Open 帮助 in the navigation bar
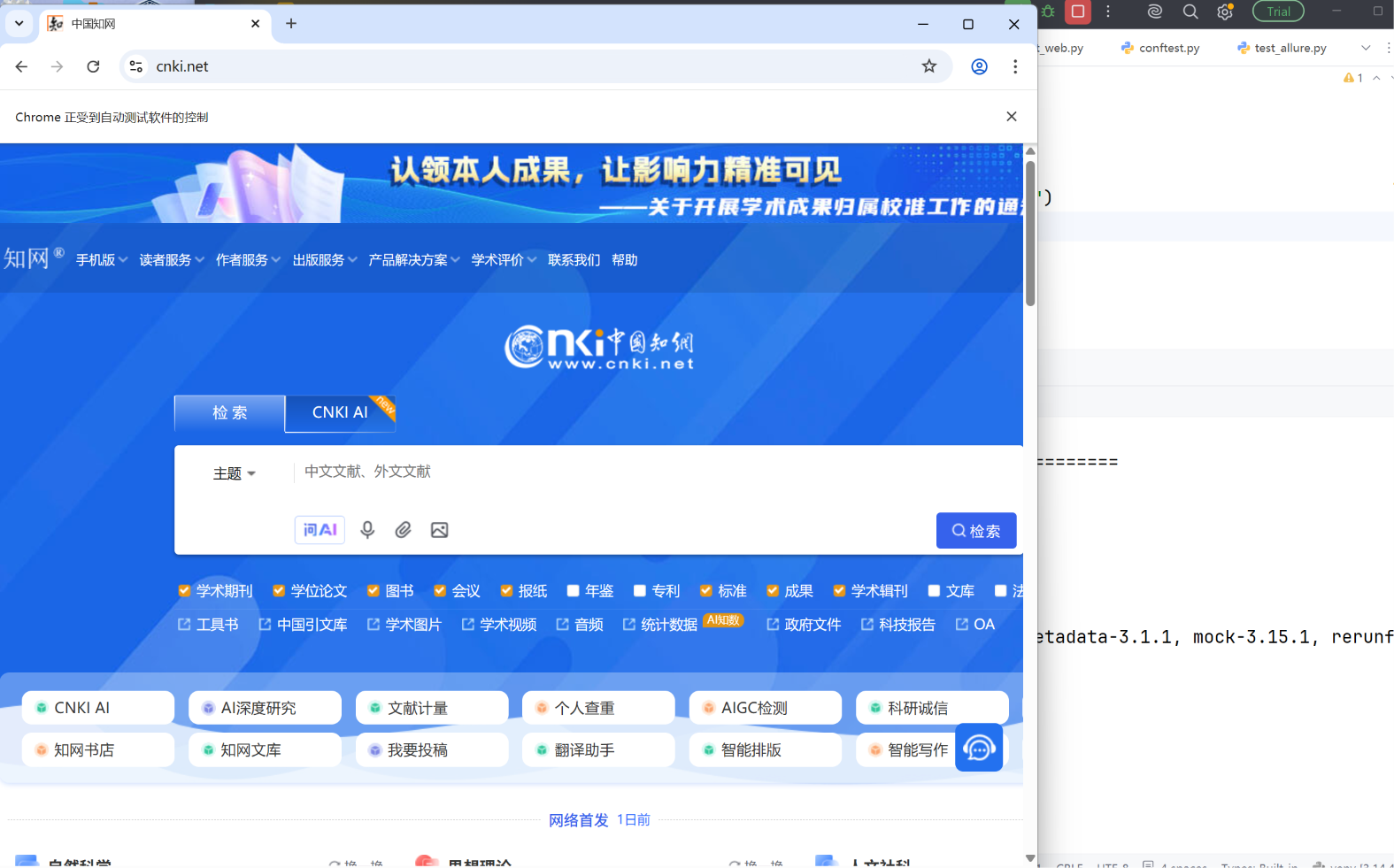The height and width of the screenshot is (868, 1394). [x=625, y=260]
